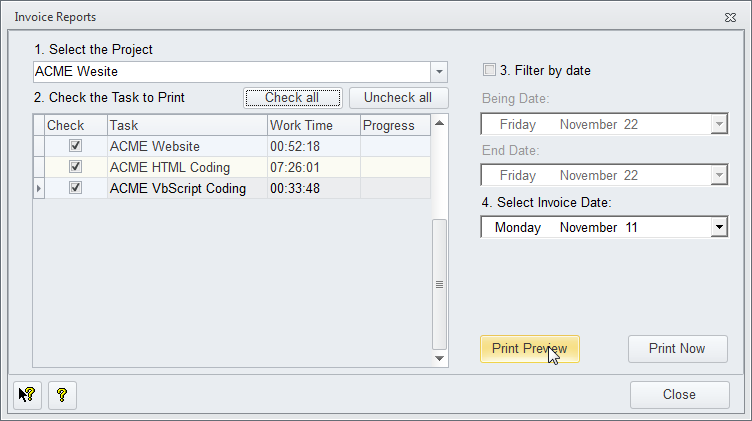Click the Print Now button
This screenshot has width=752, height=421.
677,349
